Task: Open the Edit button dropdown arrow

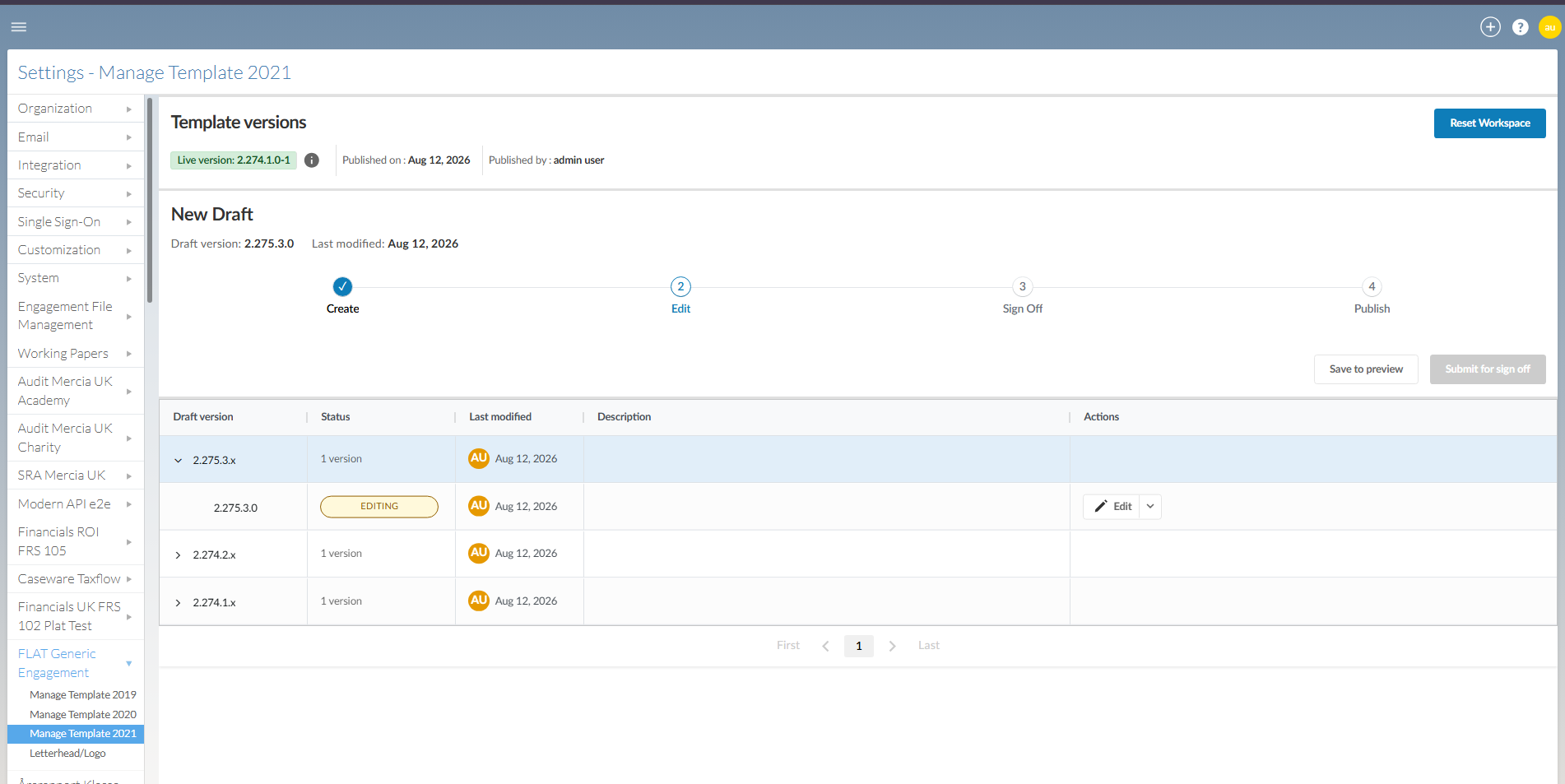Action: pos(1150,507)
